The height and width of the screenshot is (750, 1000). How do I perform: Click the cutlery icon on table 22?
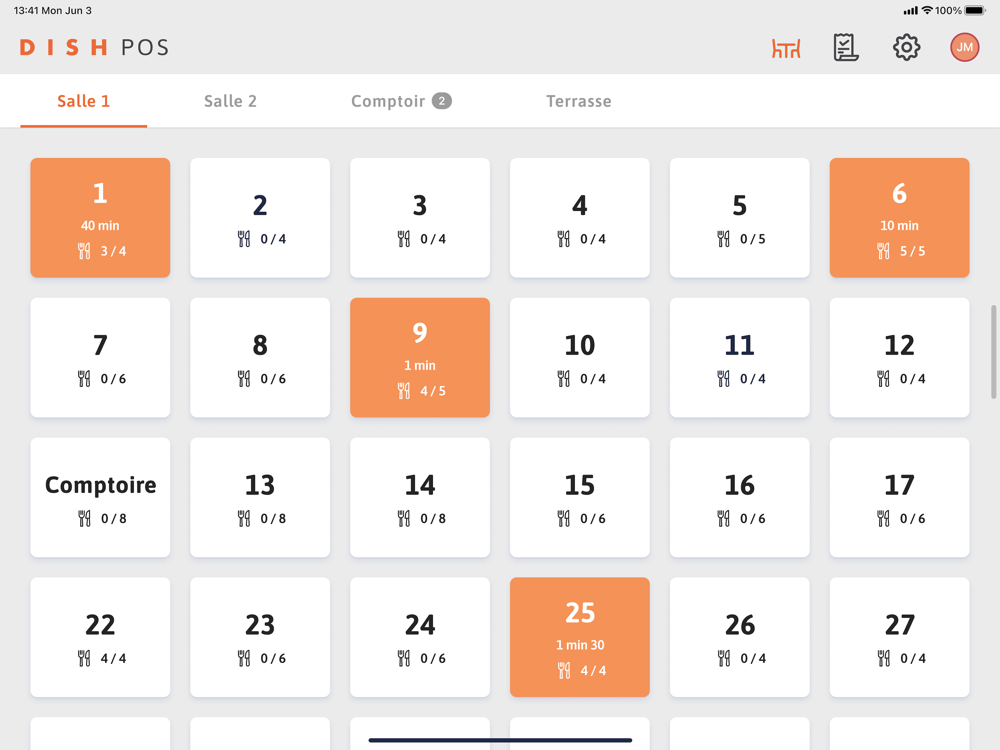[x=84, y=659]
